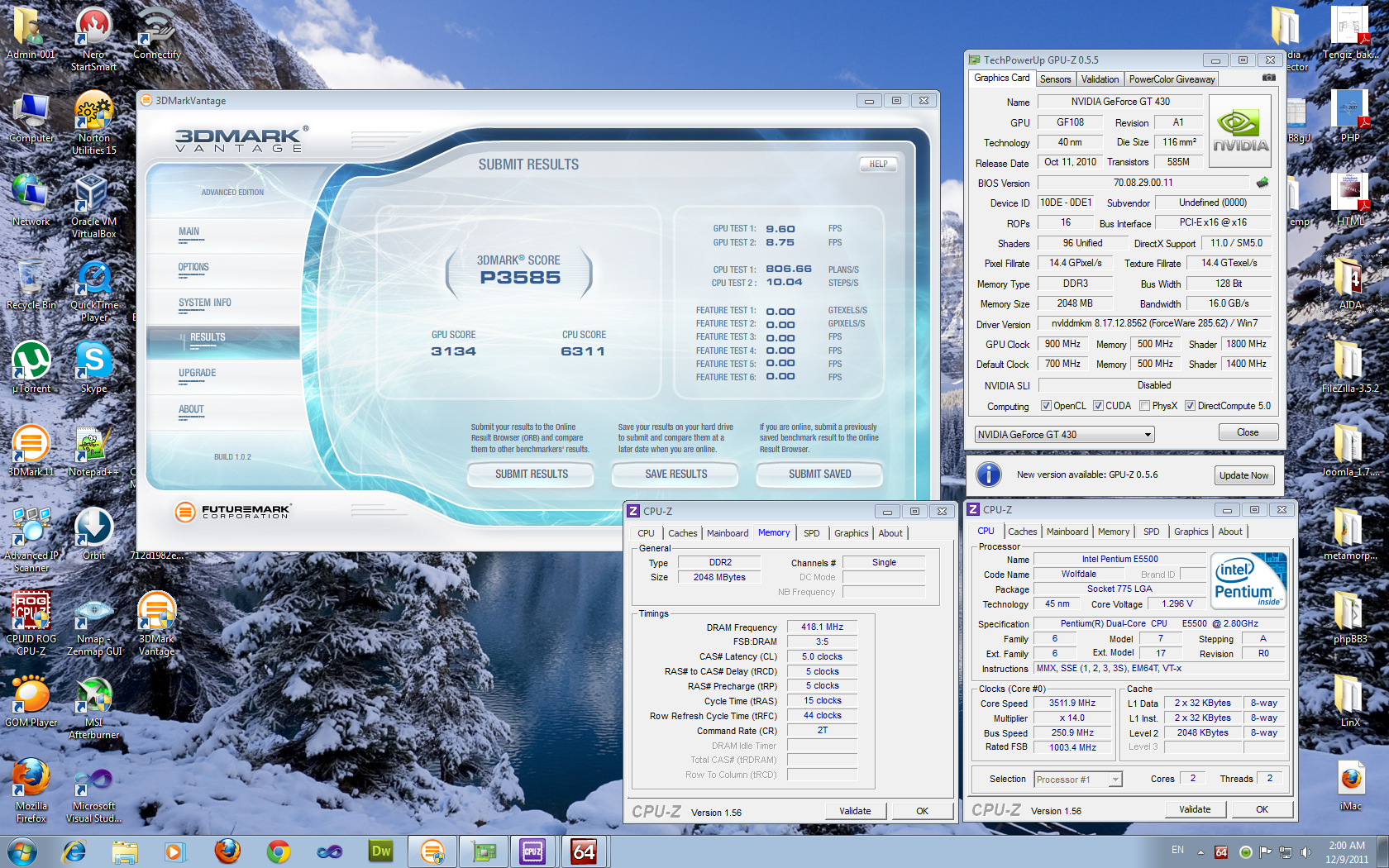Viewport: 1389px width, 868px height.
Task: Toggle the DirectCompute 5.0 checkbox
Action: pyautogui.click(x=1190, y=406)
